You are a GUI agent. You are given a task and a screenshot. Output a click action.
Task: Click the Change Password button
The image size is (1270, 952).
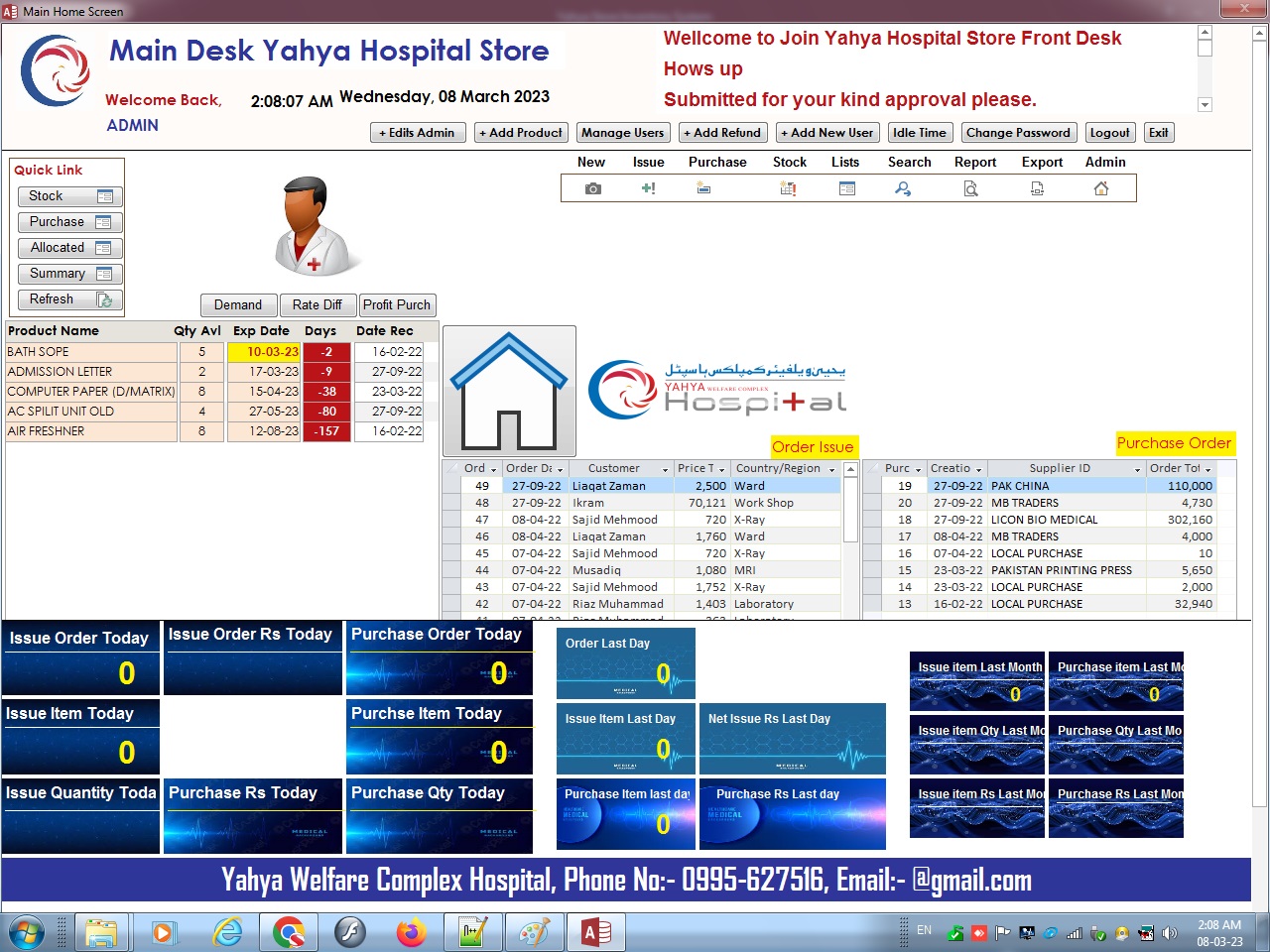click(1019, 133)
